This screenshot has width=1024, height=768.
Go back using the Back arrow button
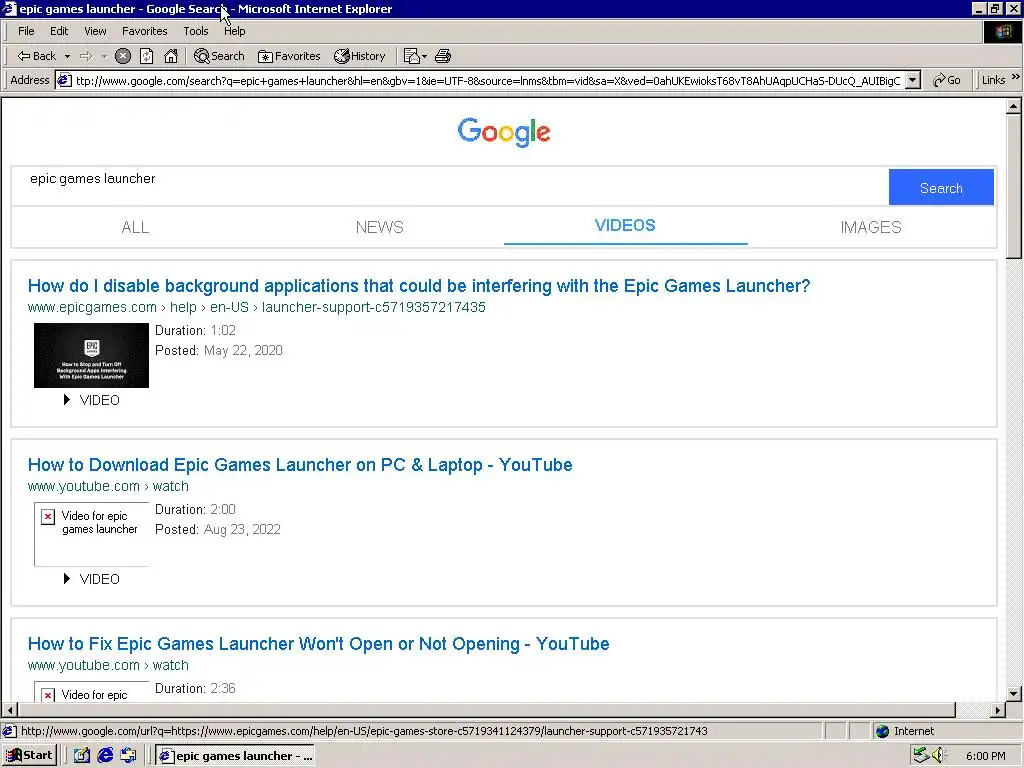tap(37, 56)
